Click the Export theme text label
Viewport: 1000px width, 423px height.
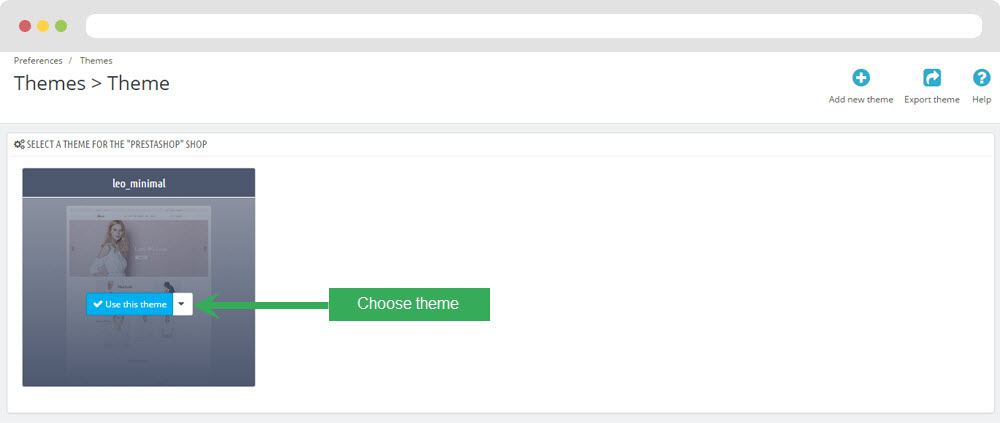(932, 100)
